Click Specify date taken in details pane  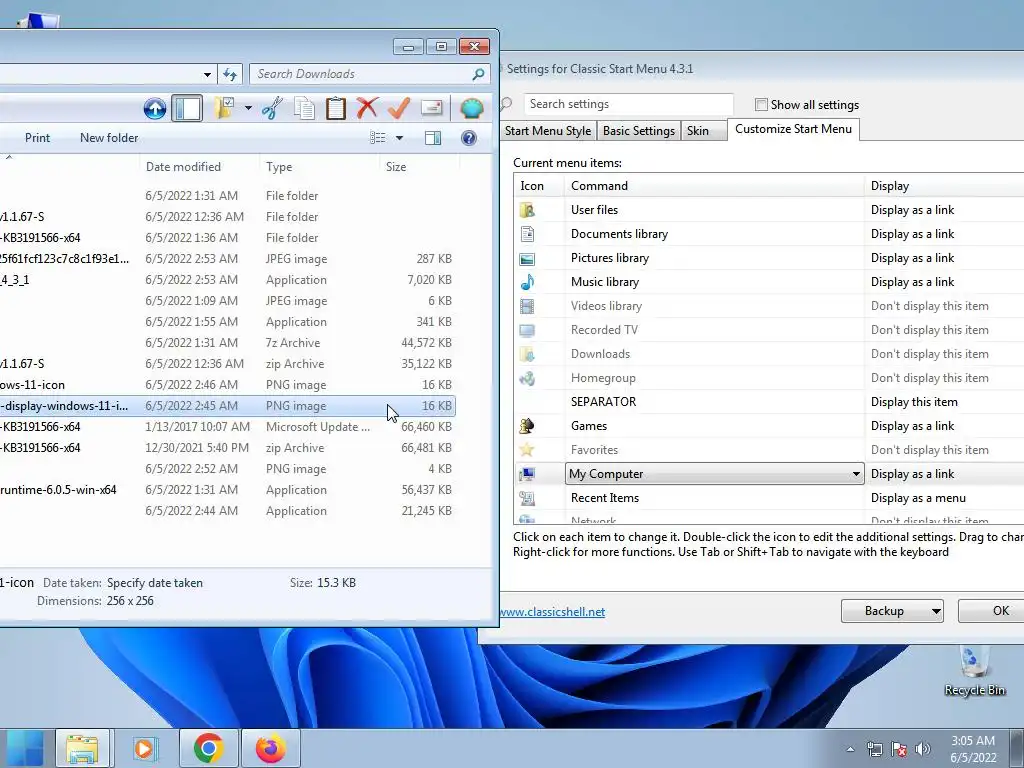pyautogui.click(x=155, y=583)
